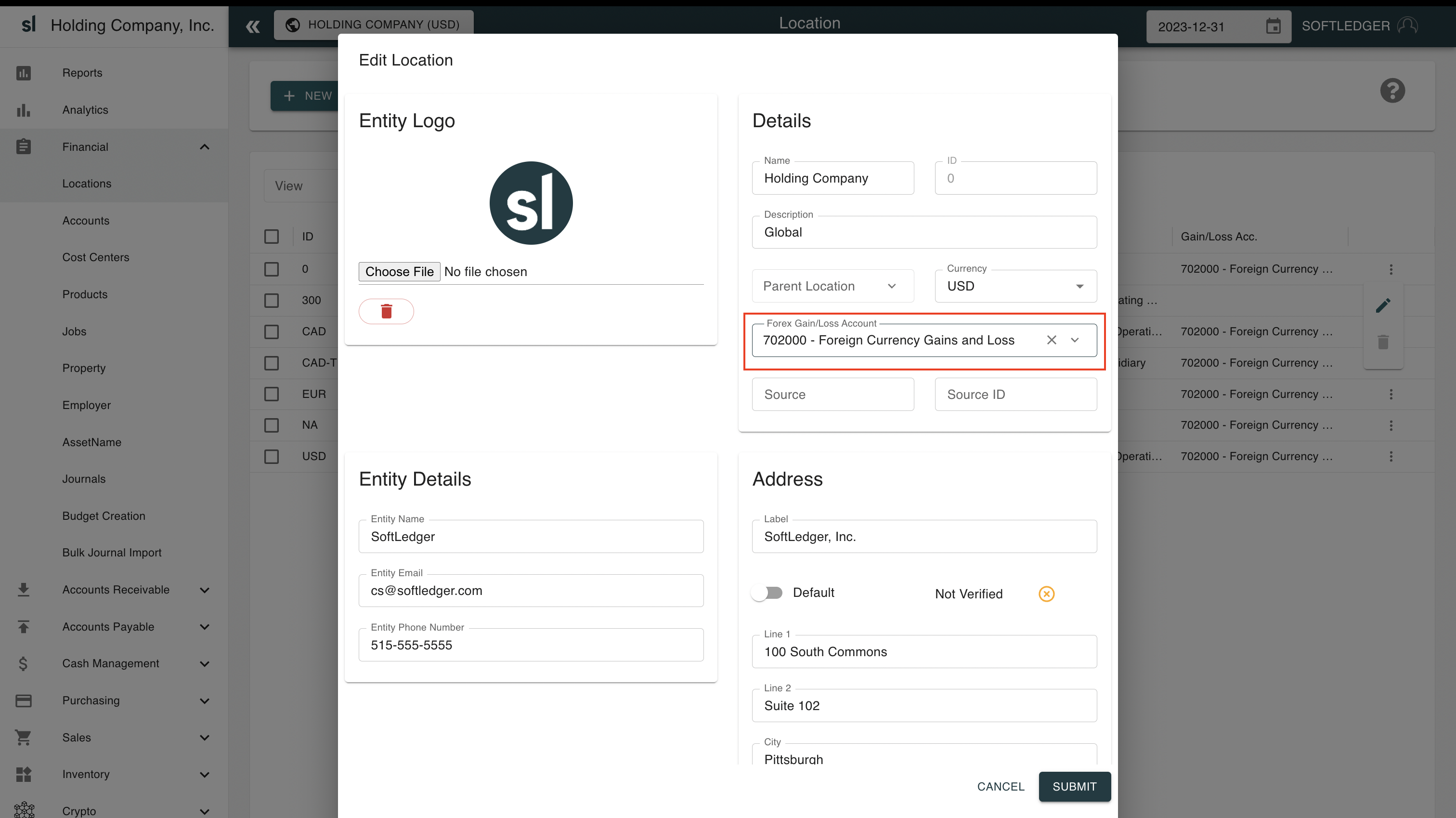This screenshot has width=1456, height=818.
Task: Open the Currency USD dropdown
Action: (x=1015, y=286)
